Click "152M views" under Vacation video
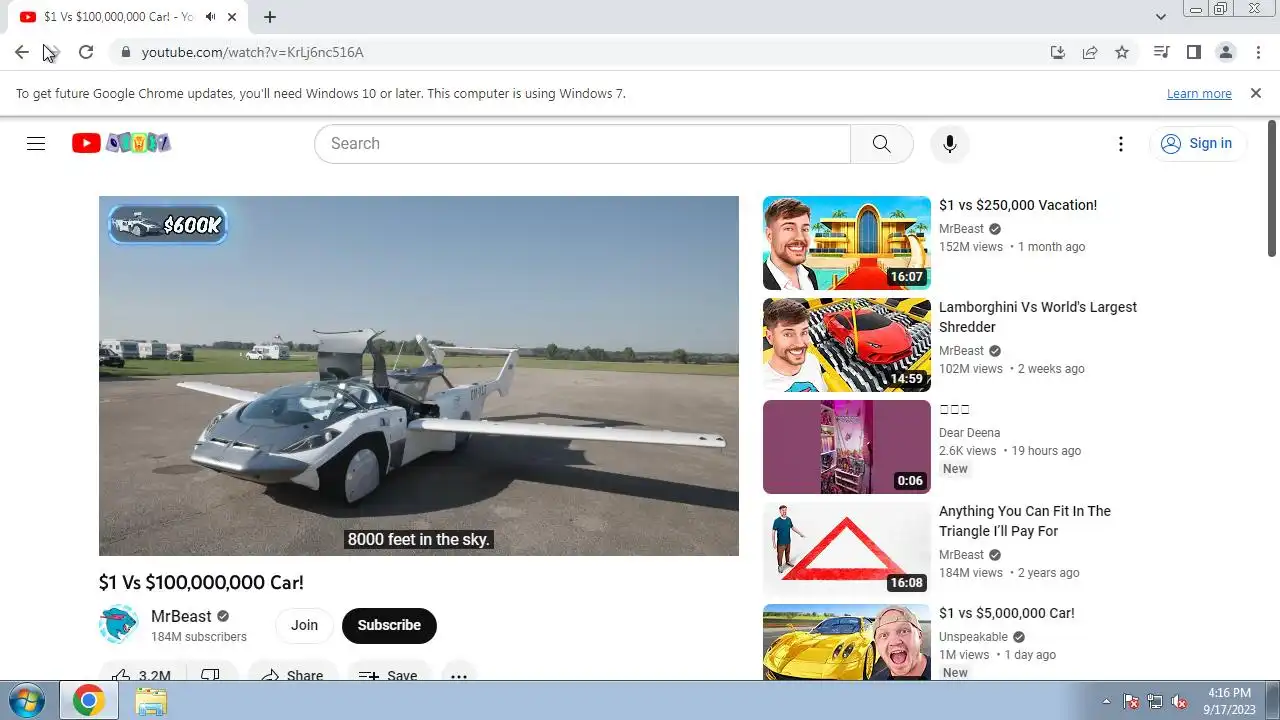 [x=970, y=247]
